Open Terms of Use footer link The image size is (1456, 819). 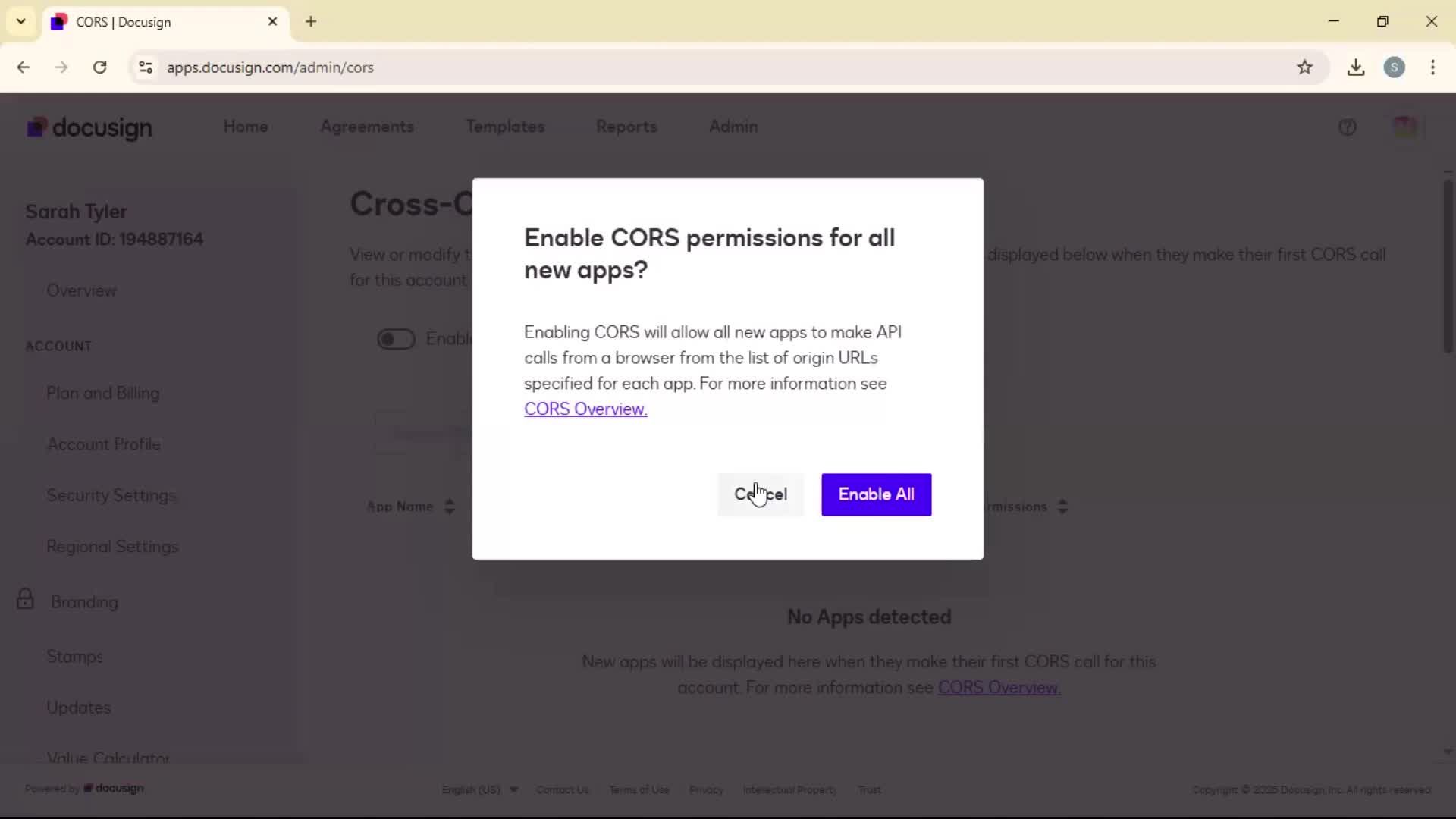click(639, 789)
